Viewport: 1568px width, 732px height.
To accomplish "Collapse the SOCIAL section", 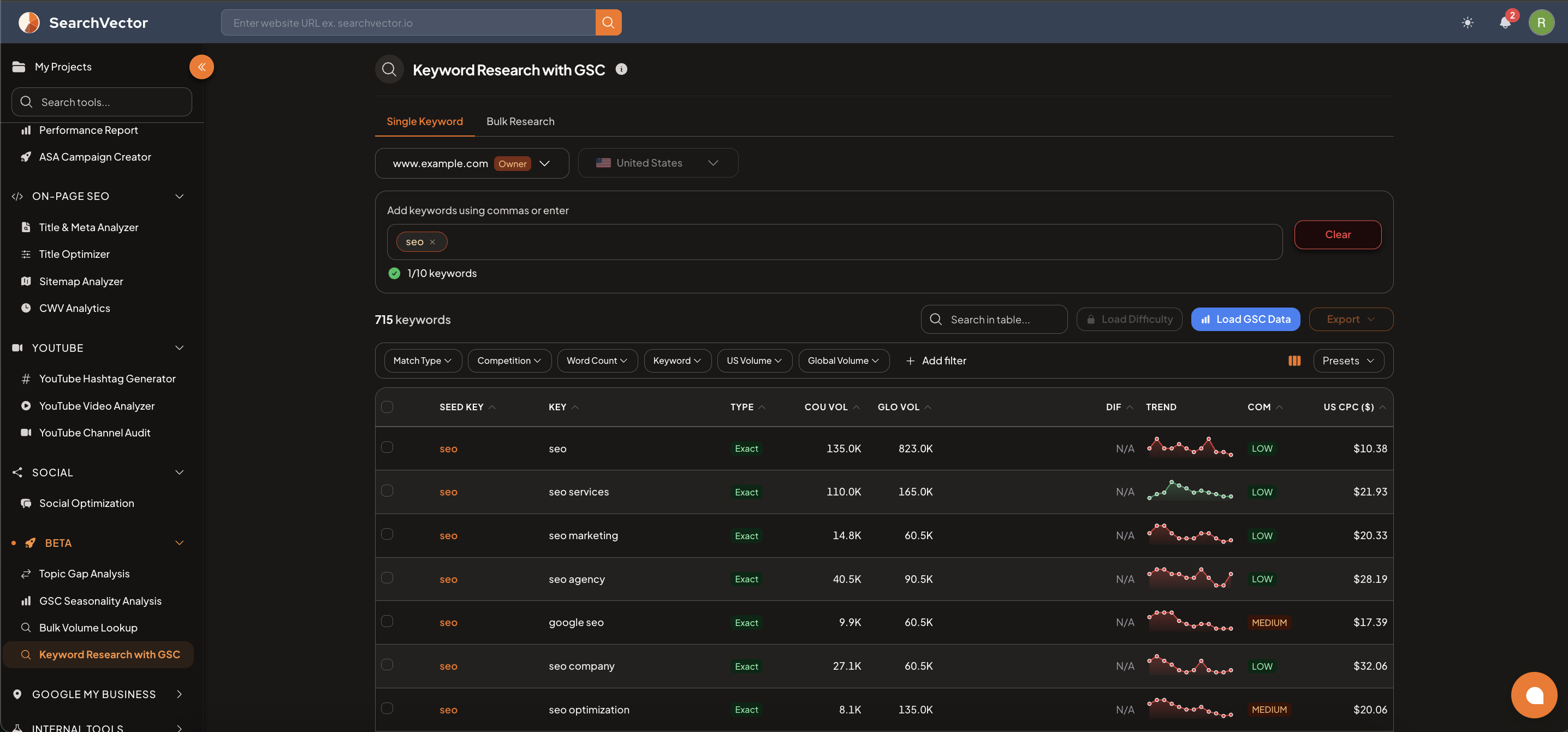I will 179,473.
